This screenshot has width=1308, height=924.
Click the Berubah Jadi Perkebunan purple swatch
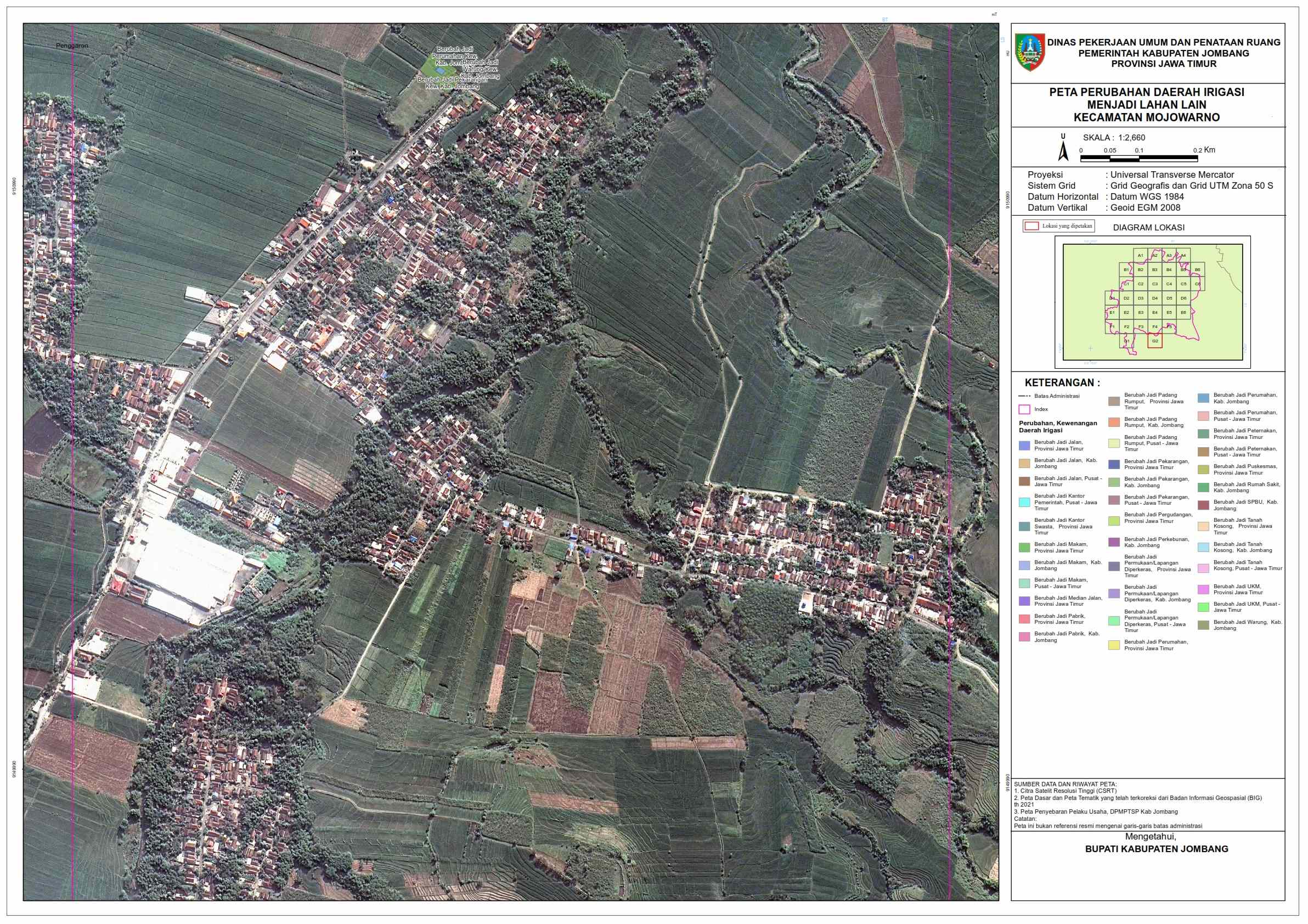(1114, 542)
